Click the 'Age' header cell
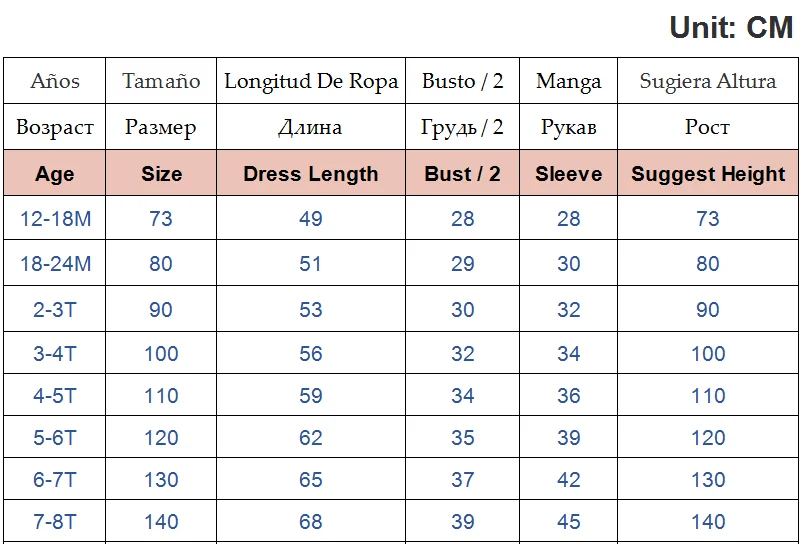Viewport: 802px width, 544px height. 55,174
